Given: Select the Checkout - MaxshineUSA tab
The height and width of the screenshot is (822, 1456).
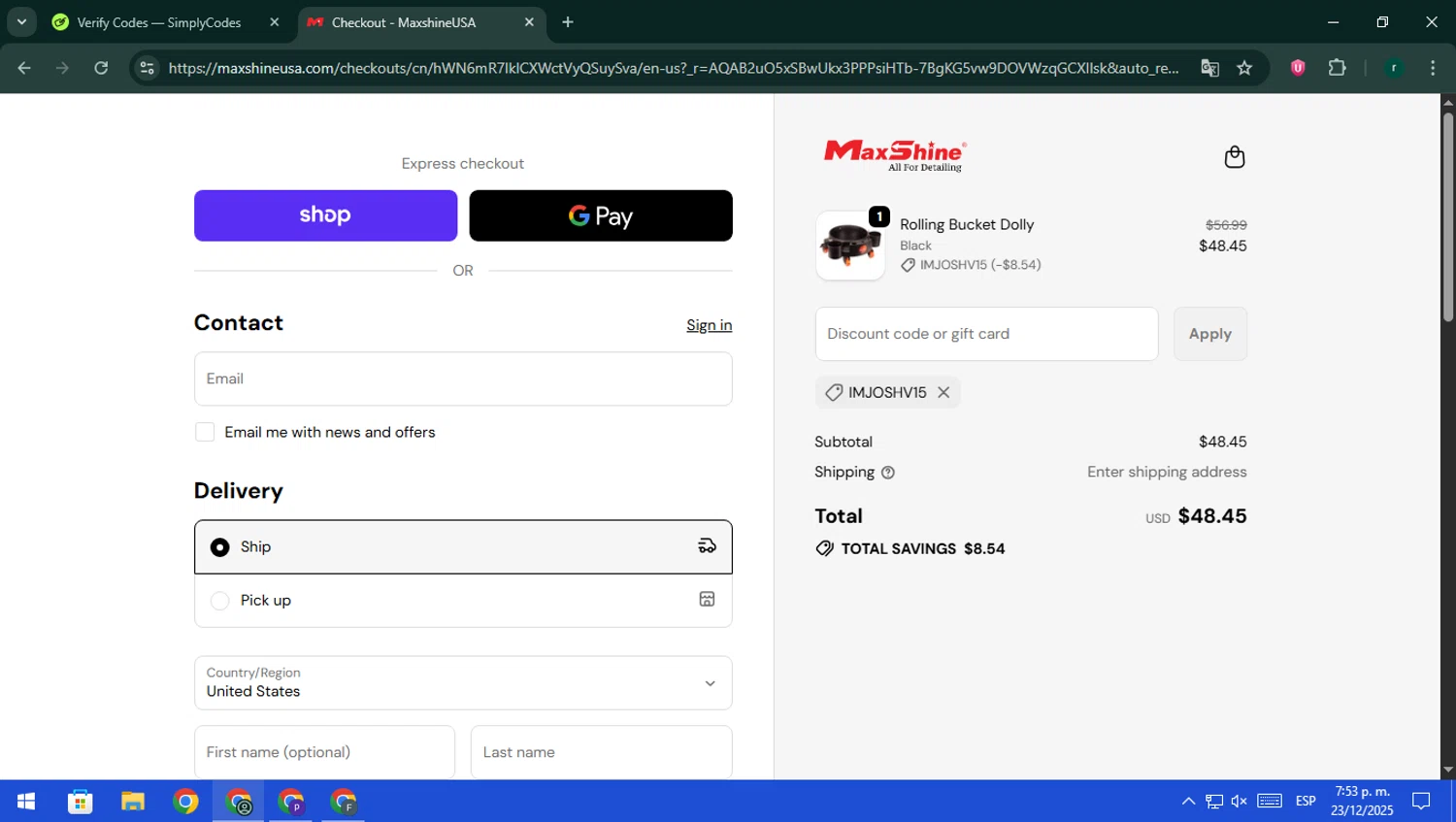Looking at the screenshot, I should coord(403,22).
